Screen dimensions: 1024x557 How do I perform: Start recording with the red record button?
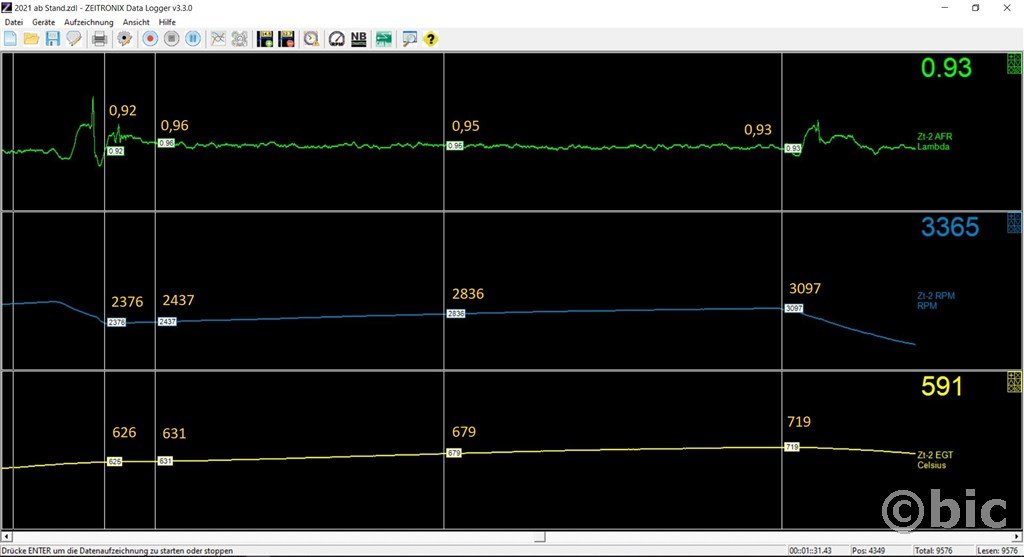click(150, 39)
